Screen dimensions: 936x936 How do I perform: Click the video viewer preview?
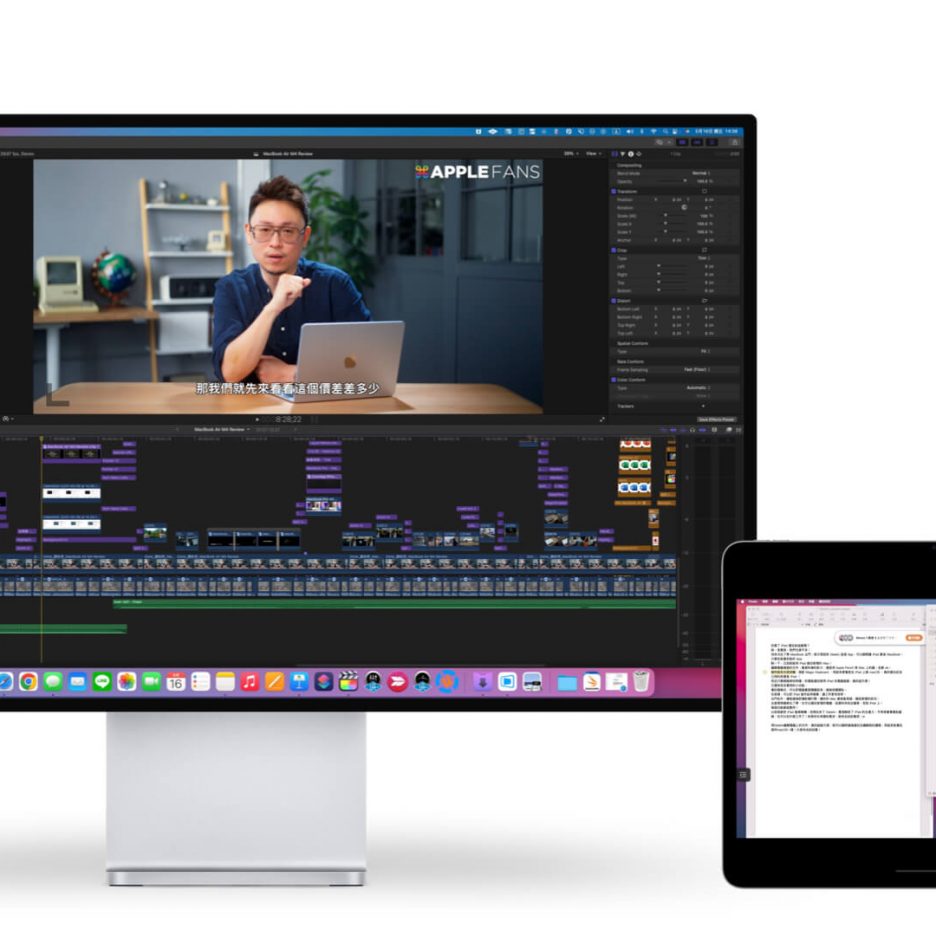pos(288,285)
